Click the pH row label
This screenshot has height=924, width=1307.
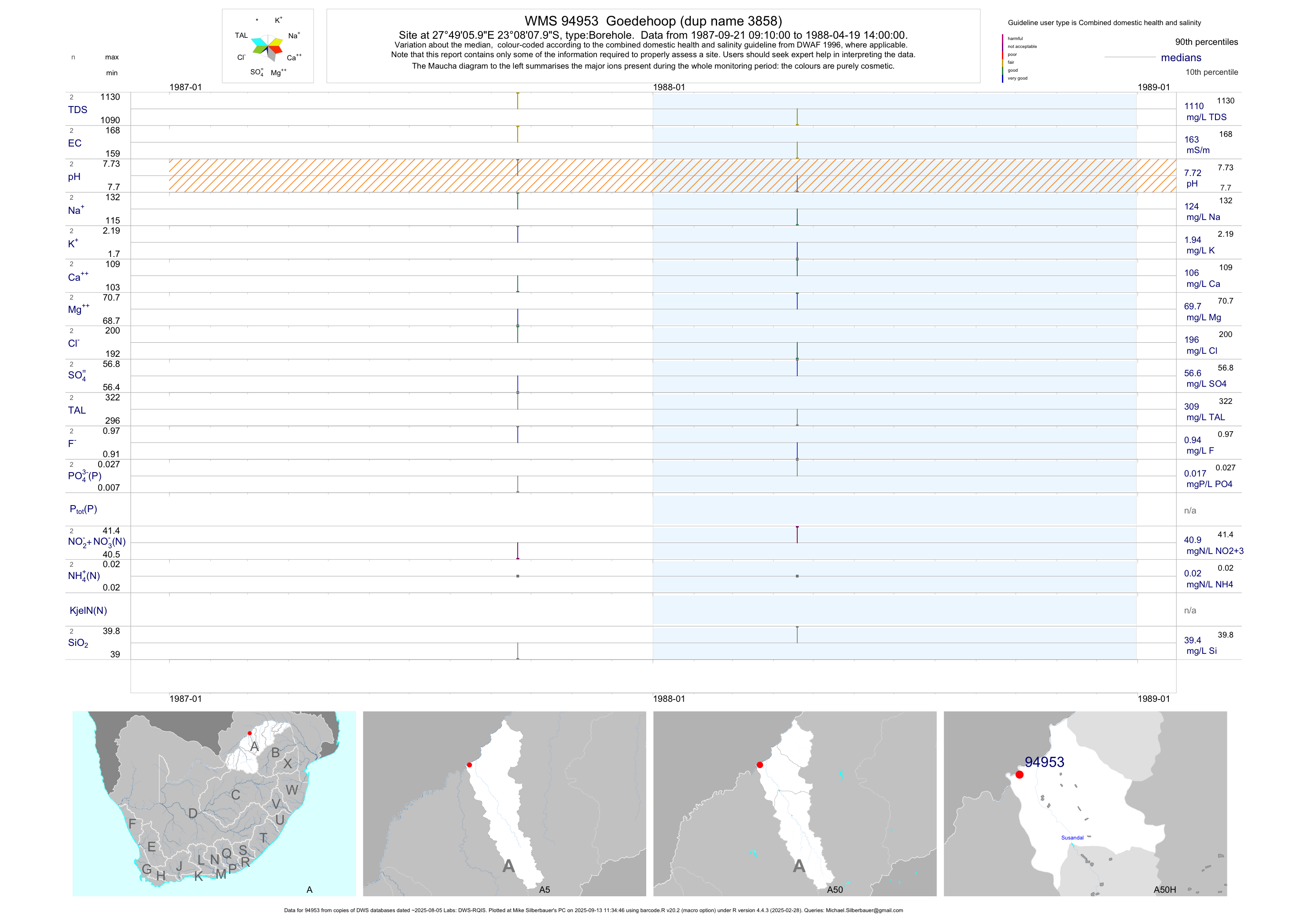(x=74, y=177)
